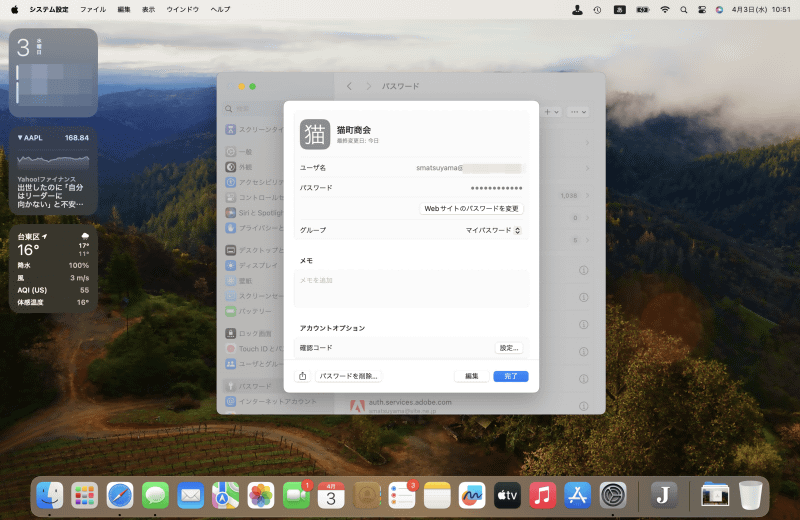The height and width of the screenshot is (520, 800).
Task: Click the 編集 button in the dialog
Action: click(471, 376)
